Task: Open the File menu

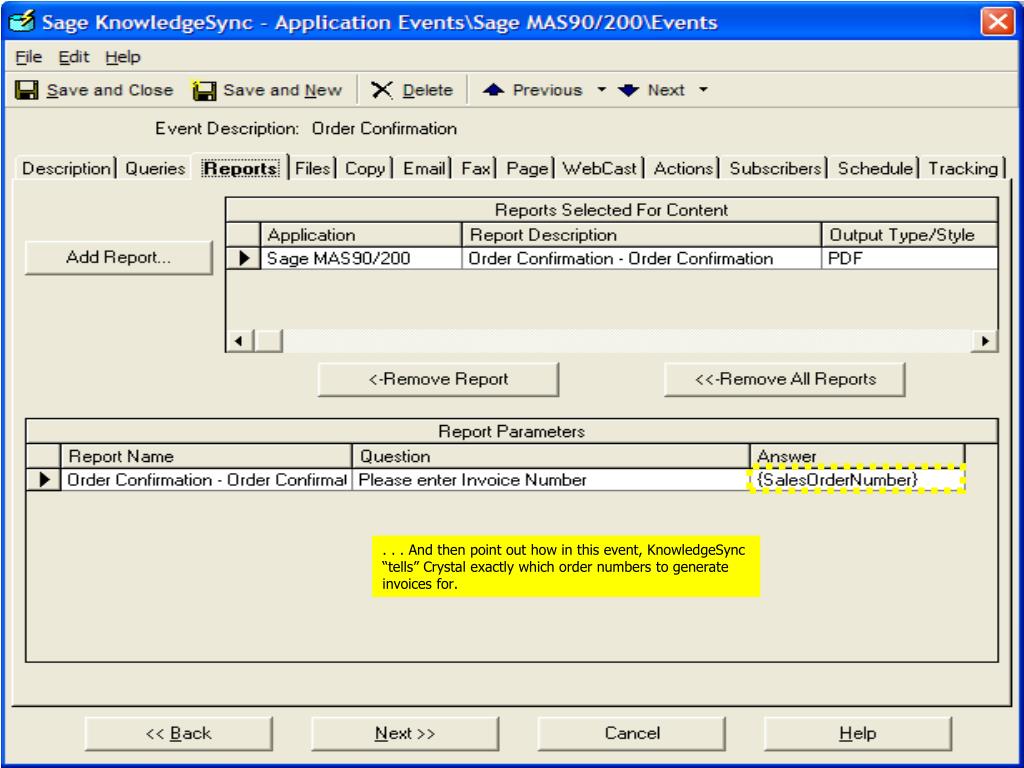Action: pos(28,57)
